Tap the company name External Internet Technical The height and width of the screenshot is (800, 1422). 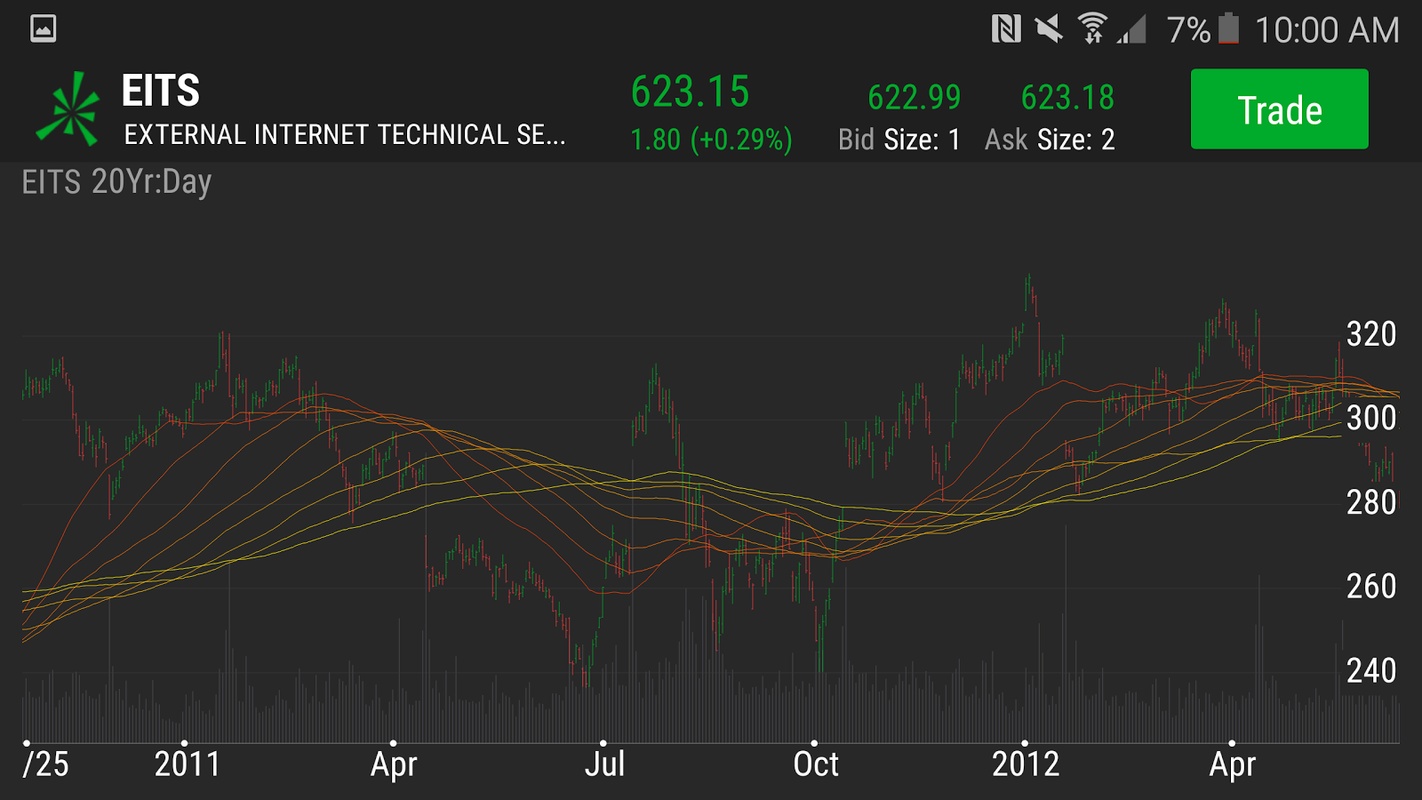coord(344,135)
